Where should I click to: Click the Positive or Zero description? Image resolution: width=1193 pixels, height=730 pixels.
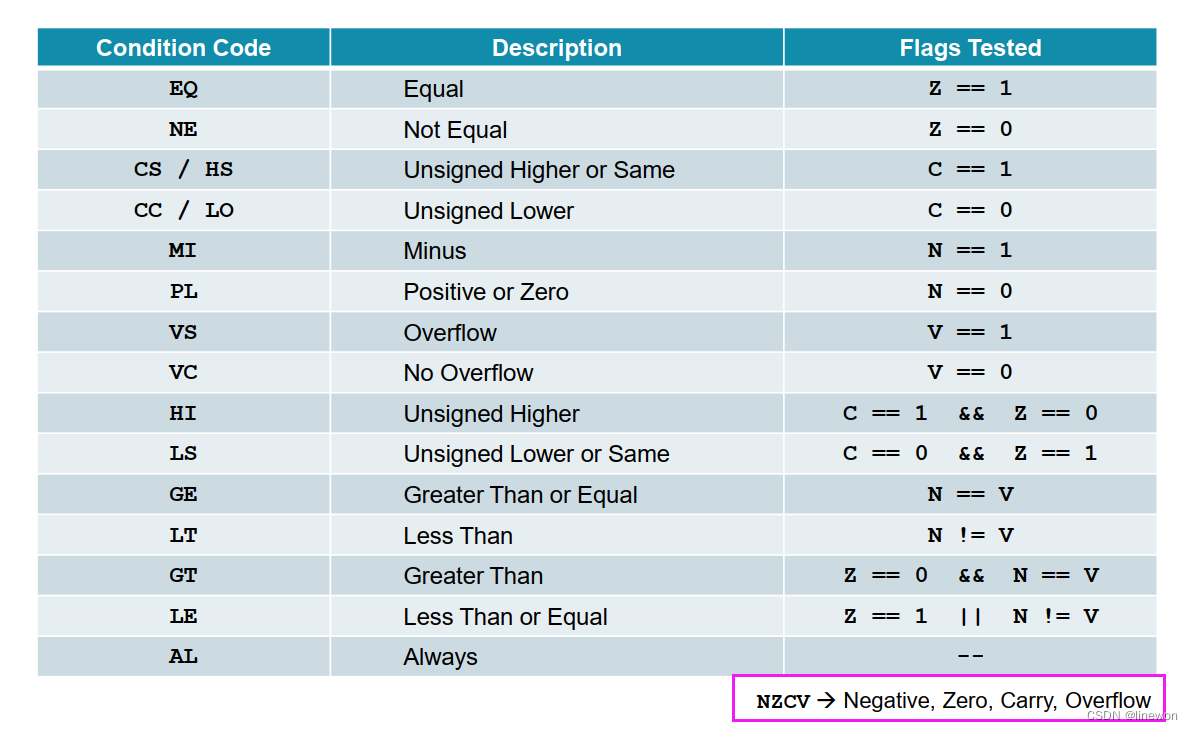486,292
